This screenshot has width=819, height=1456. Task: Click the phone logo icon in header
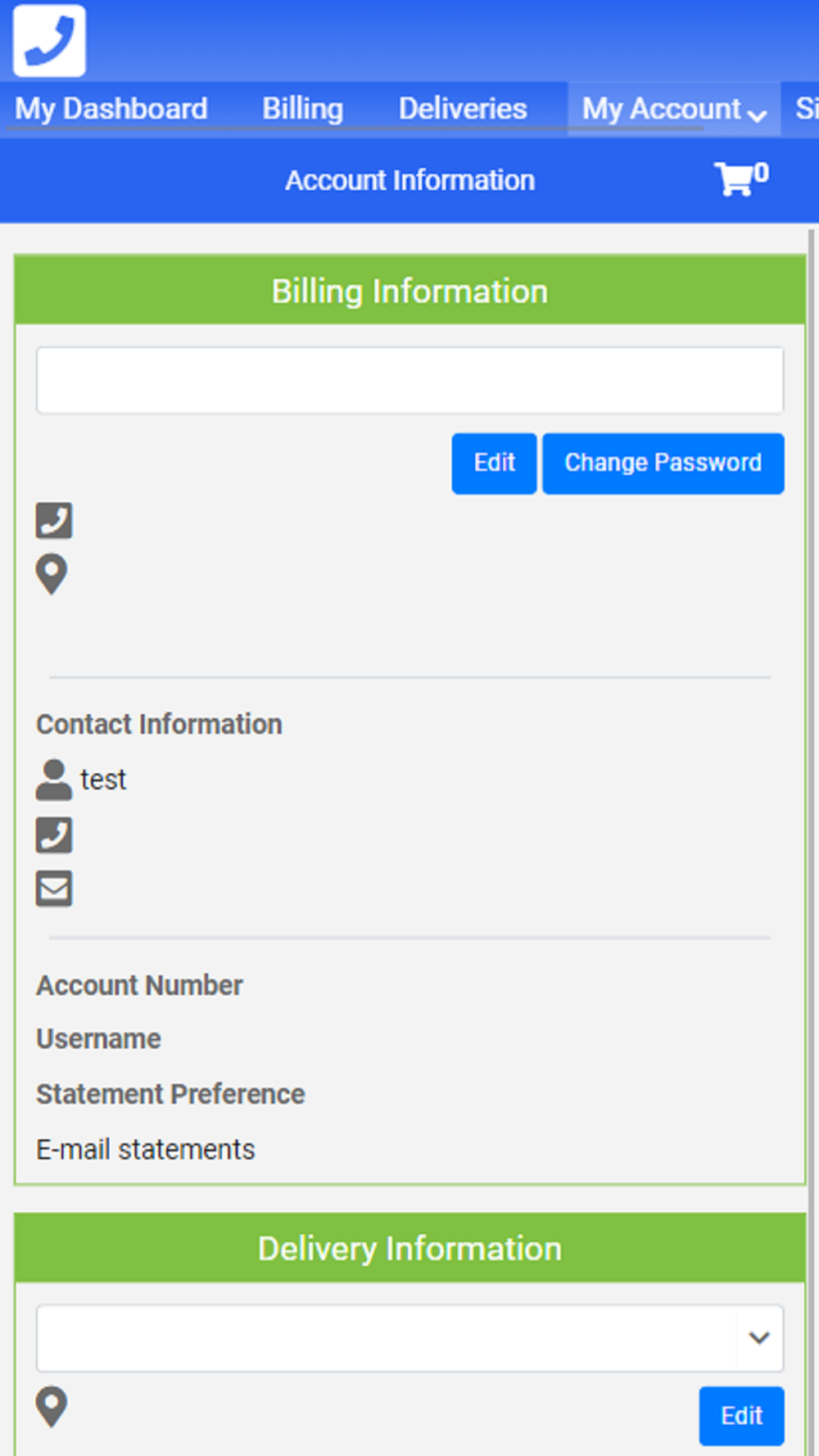49,40
